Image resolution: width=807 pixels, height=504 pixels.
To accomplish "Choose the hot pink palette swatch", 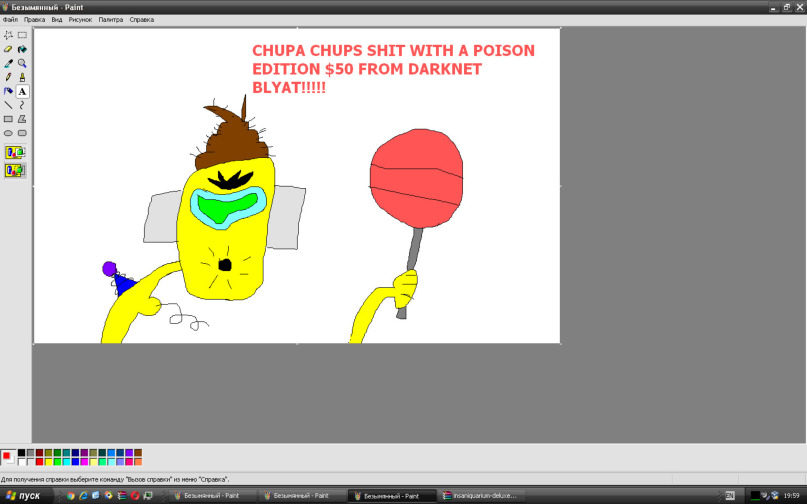I will click(129, 462).
